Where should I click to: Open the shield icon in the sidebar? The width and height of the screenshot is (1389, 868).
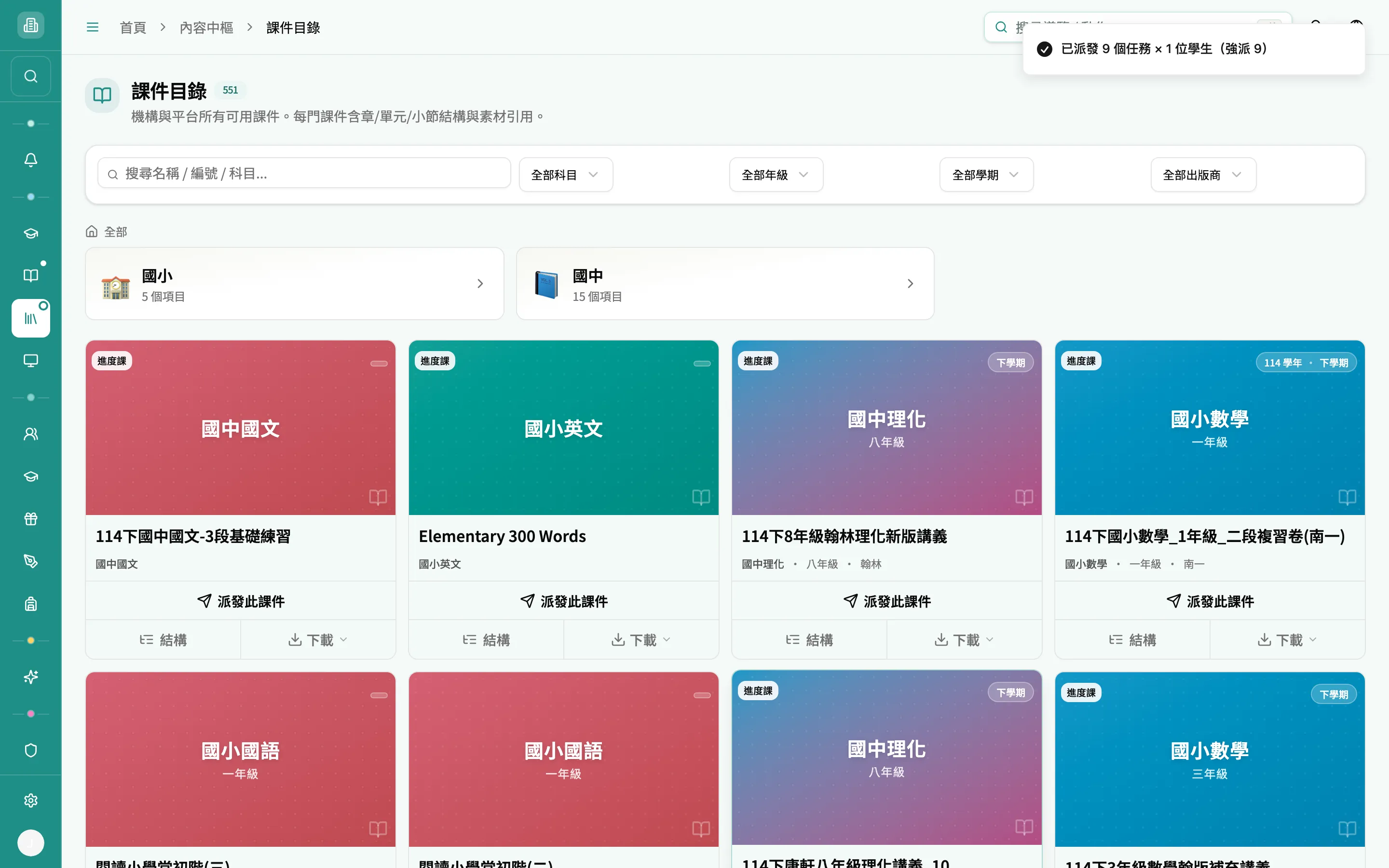click(x=30, y=750)
